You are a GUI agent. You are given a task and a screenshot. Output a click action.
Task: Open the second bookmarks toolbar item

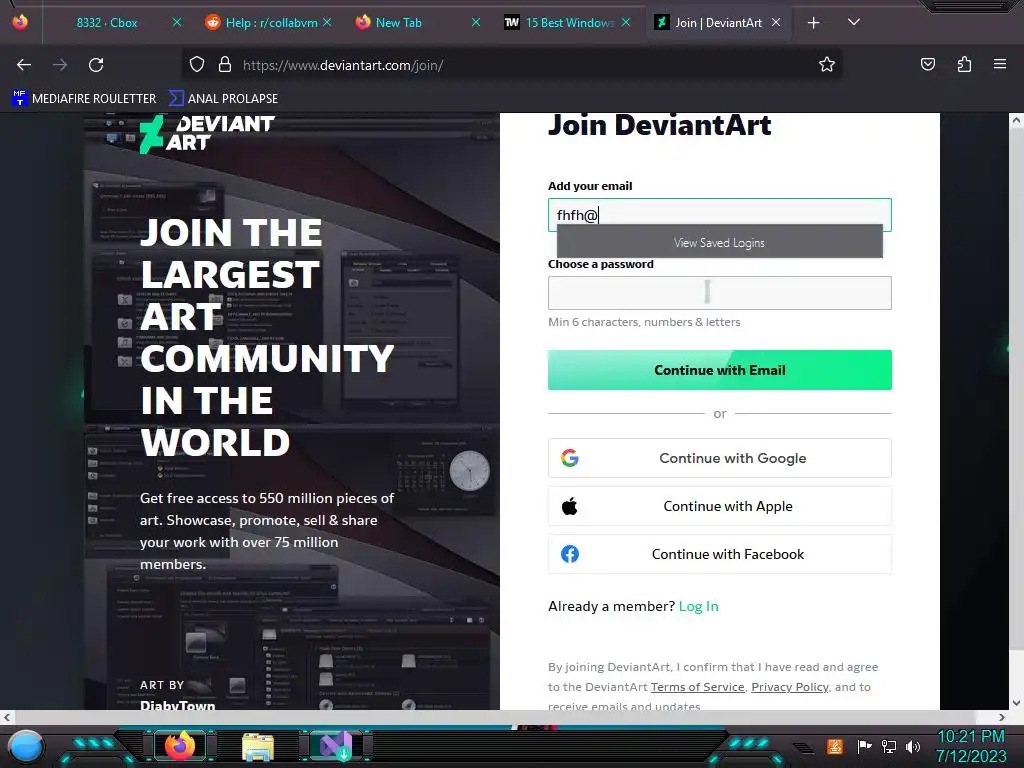(223, 99)
